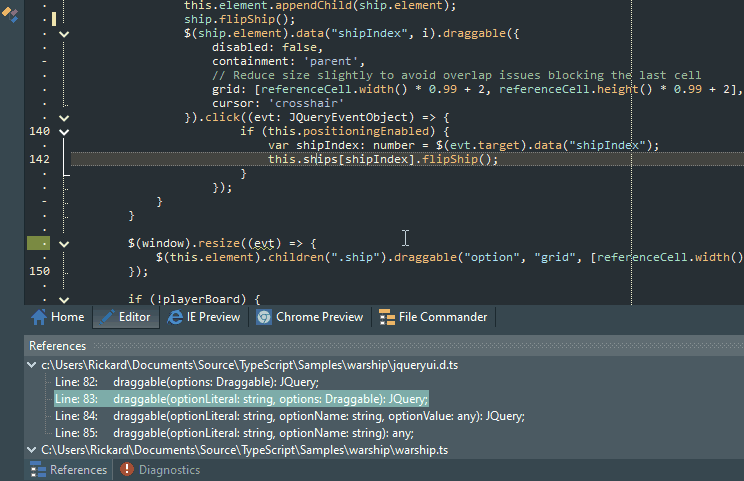
Task: Open the Chrome Preview tab
Action: (310, 317)
